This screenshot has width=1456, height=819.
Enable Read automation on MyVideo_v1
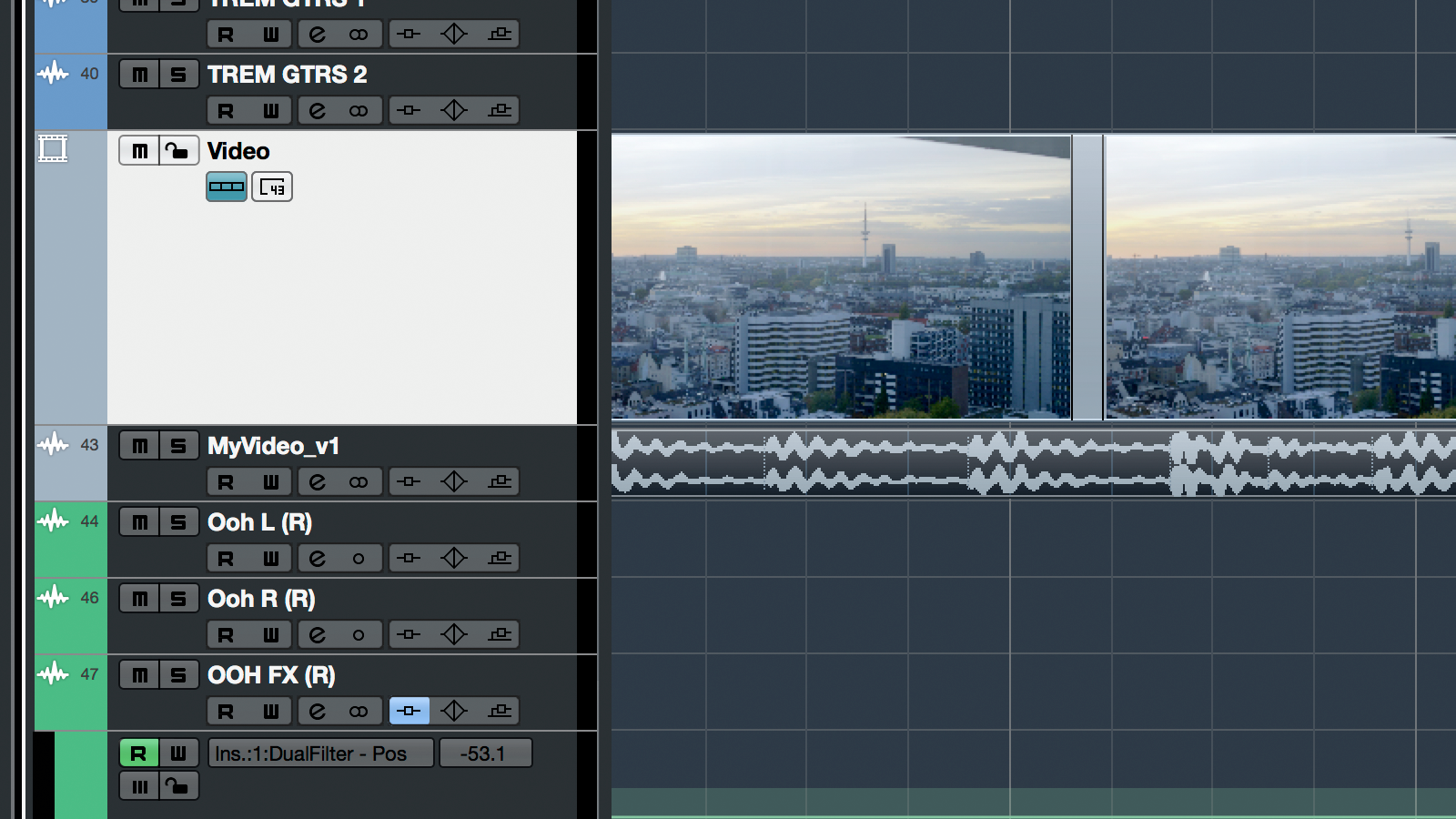pyautogui.click(x=226, y=482)
